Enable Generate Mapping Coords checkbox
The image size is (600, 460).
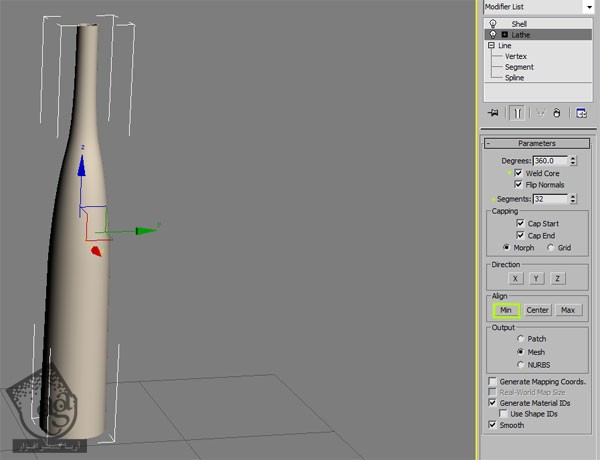(492, 382)
